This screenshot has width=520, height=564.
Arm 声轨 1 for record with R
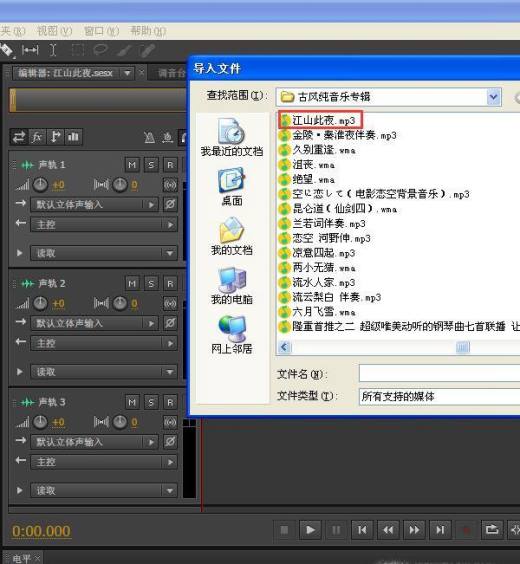click(x=170, y=165)
